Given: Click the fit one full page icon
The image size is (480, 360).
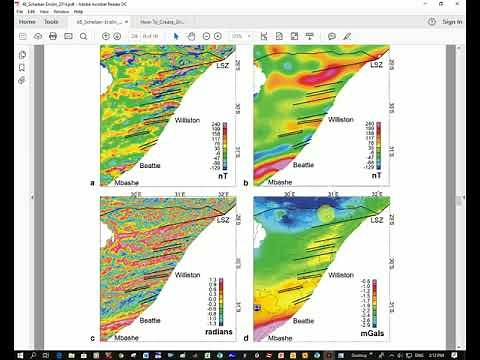Looking at the screenshot, I should pyautogui.click(x=279, y=36).
